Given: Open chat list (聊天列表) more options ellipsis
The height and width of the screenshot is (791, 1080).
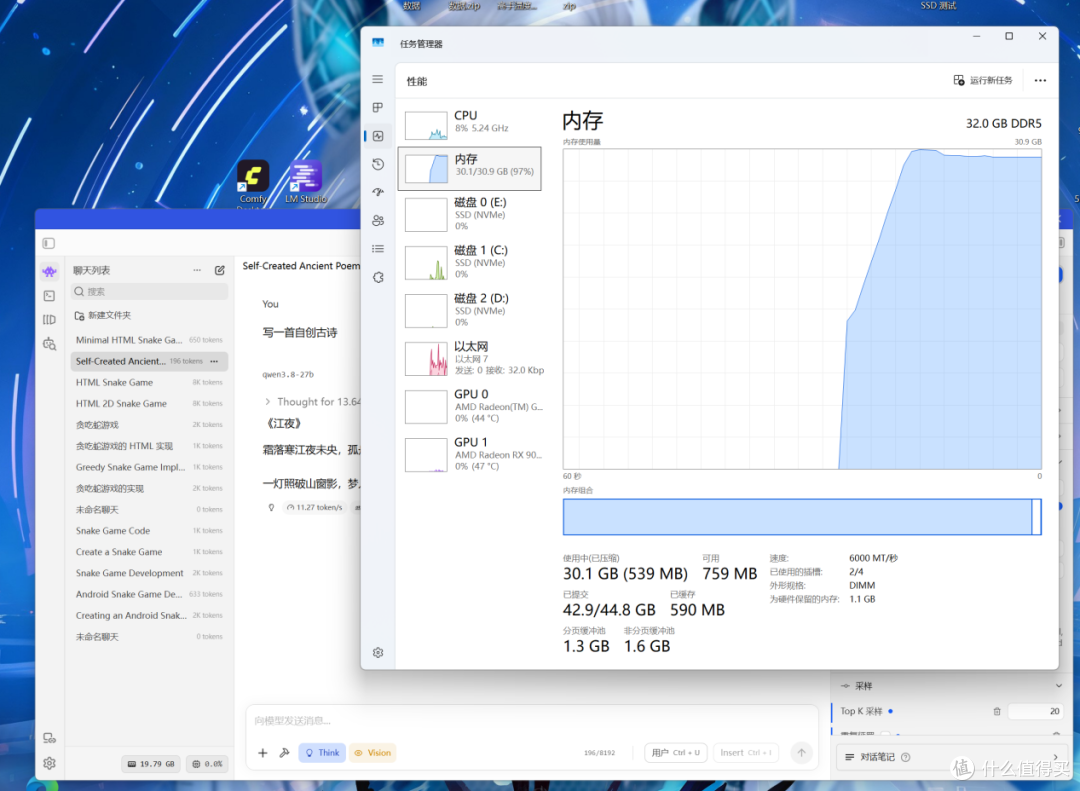Looking at the screenshot, I should [x=197, y=270].
